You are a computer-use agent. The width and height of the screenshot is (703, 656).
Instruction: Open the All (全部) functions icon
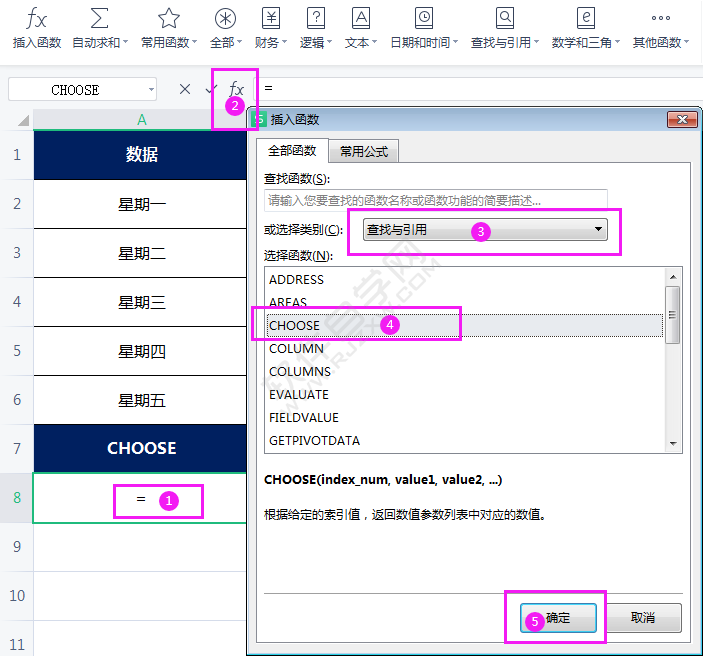225,18
